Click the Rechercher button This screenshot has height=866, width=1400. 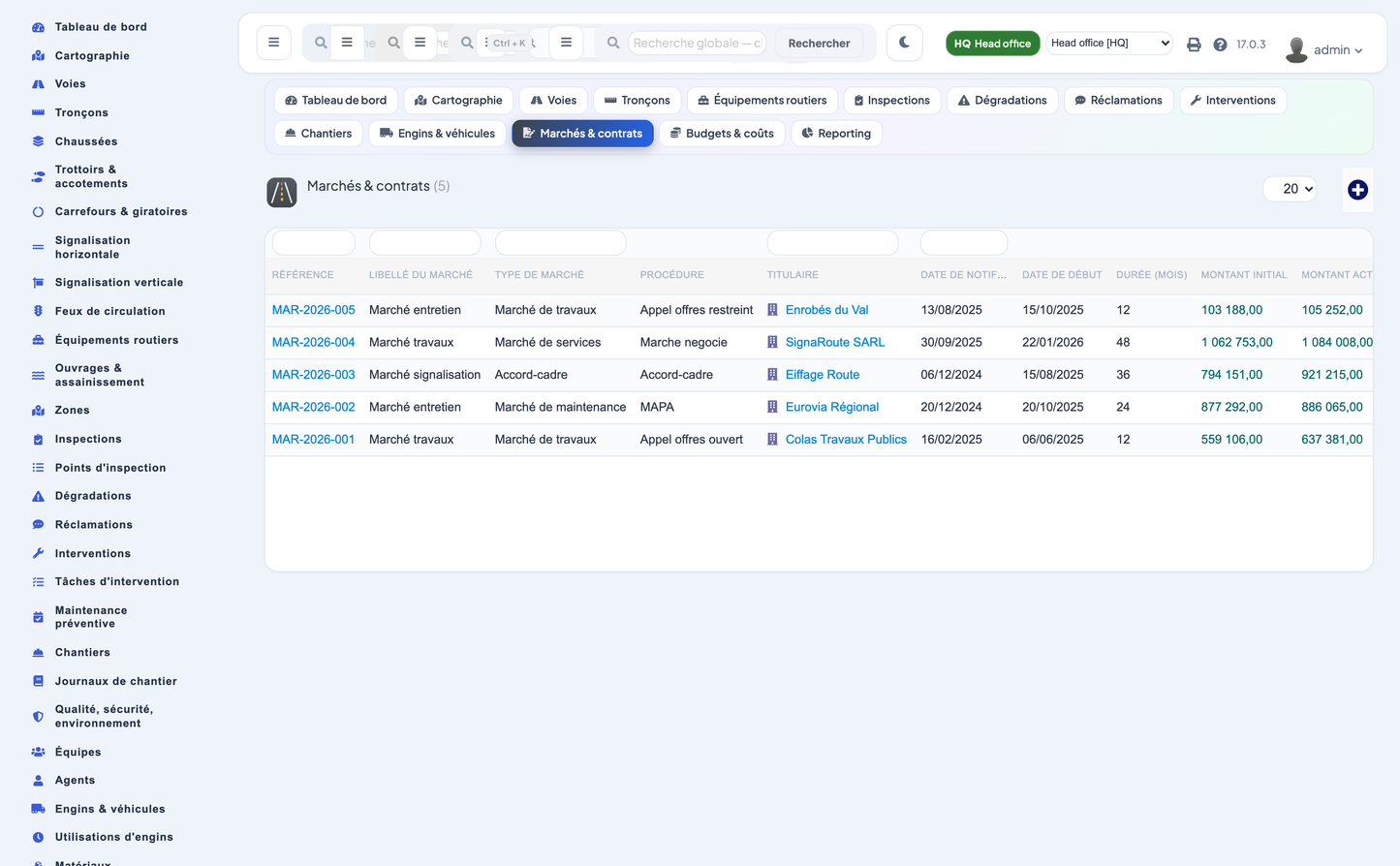[x=819, y=44]
